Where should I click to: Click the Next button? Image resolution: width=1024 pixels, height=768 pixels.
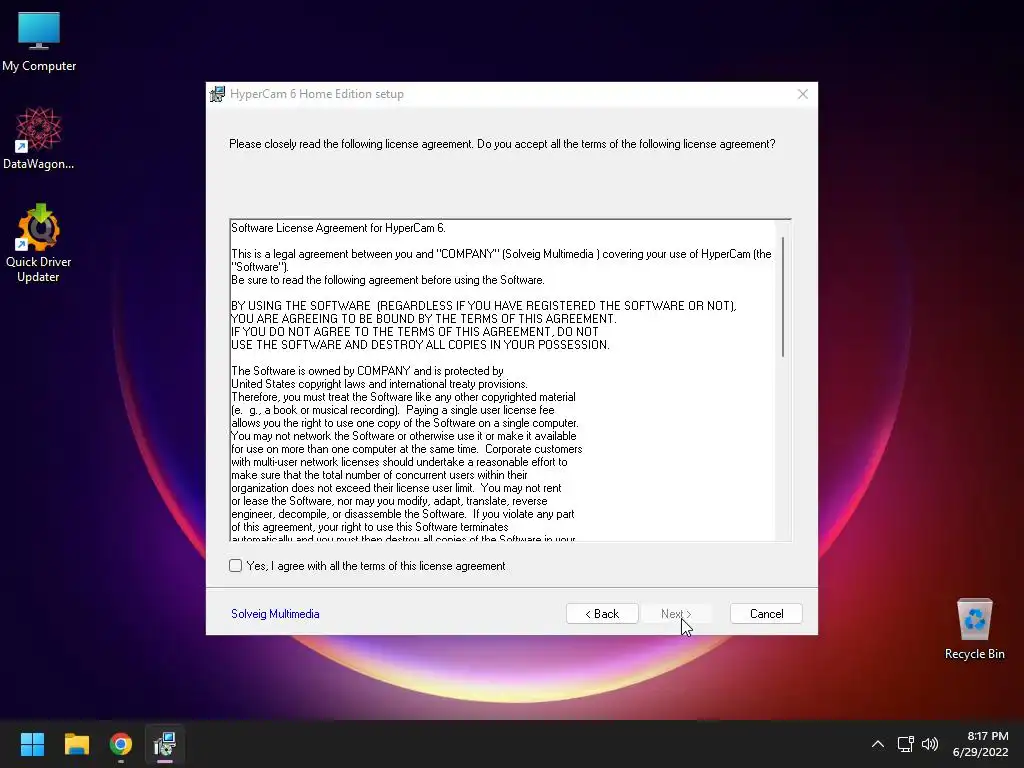coord(676,614)
